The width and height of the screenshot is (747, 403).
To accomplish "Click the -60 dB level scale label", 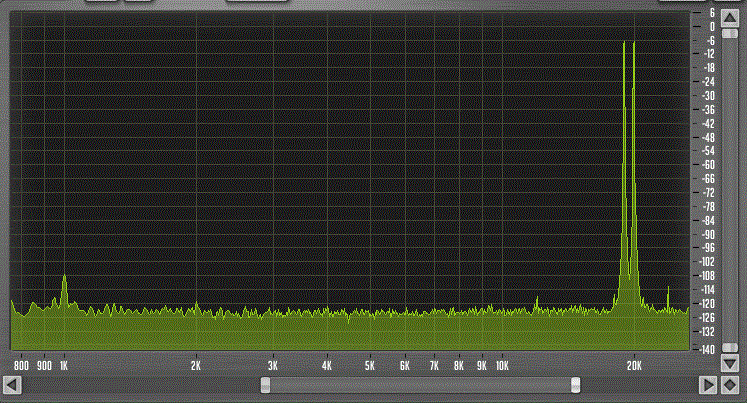I will (x=708, y=165).
